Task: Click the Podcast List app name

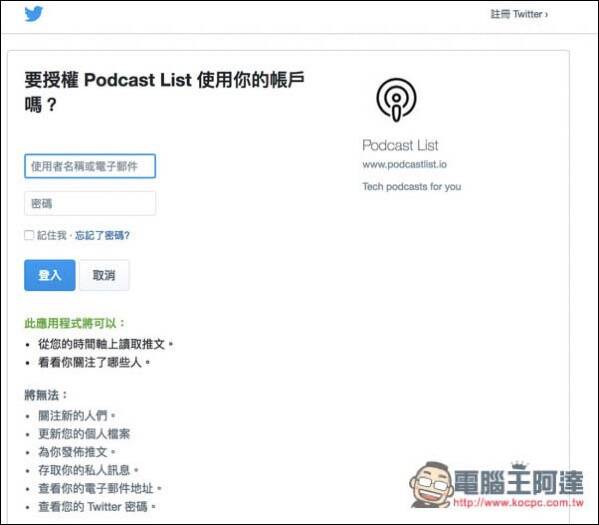Action: [400, 145]
